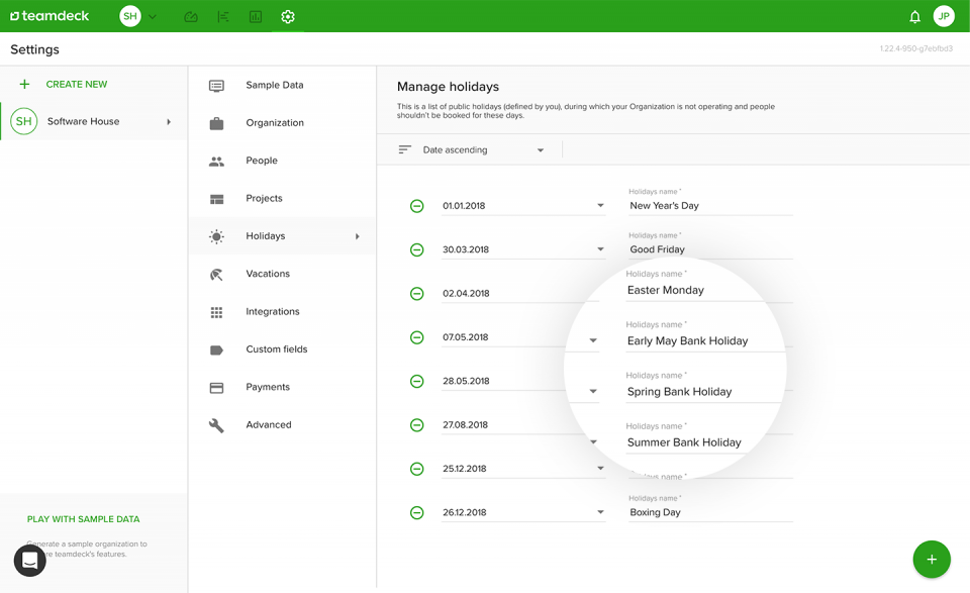
Task: Click minus icon beside Boxing Day
Action: tap(417, 513)
